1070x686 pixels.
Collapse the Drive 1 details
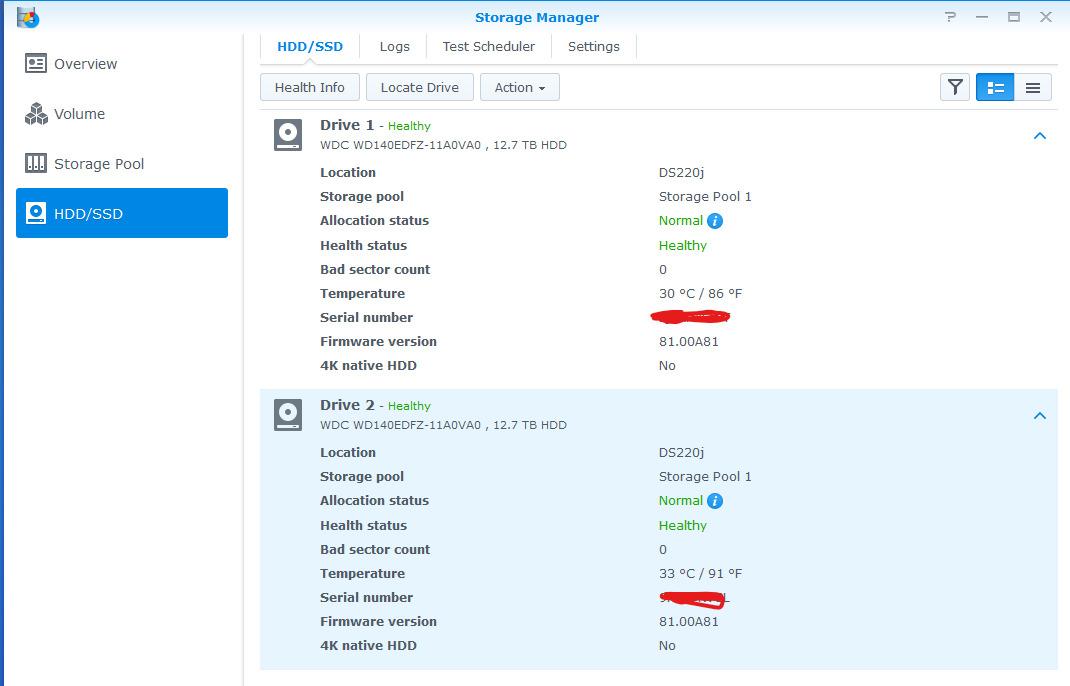1039,136
